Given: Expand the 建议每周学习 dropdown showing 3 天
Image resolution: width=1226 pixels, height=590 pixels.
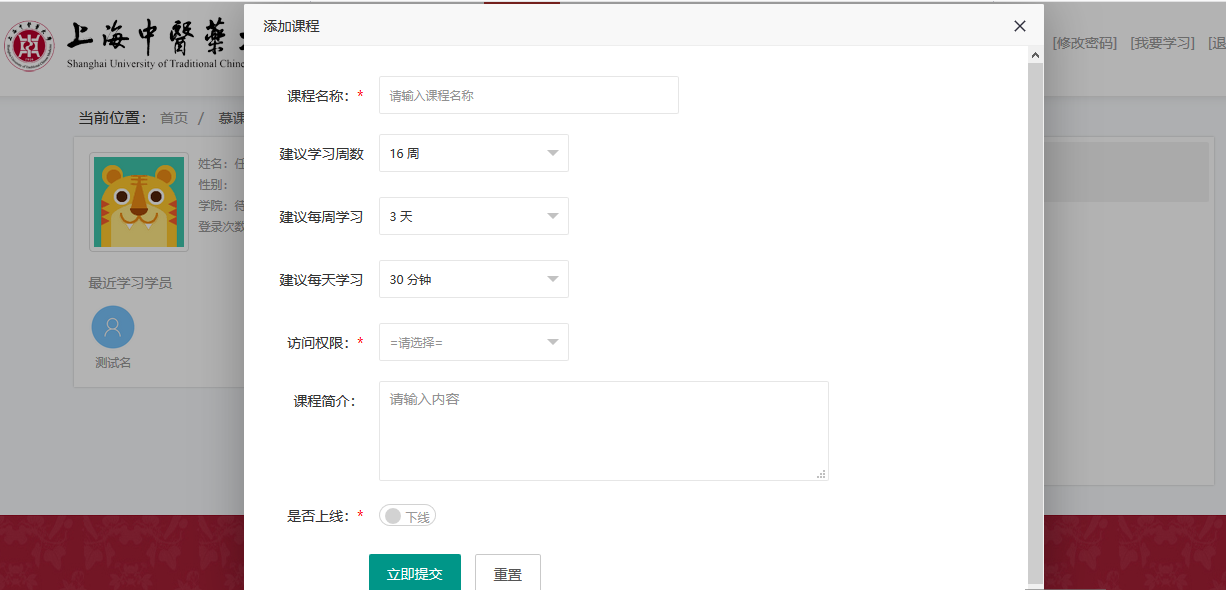Looking at the screenshot, I should click(x=473, y=217).
